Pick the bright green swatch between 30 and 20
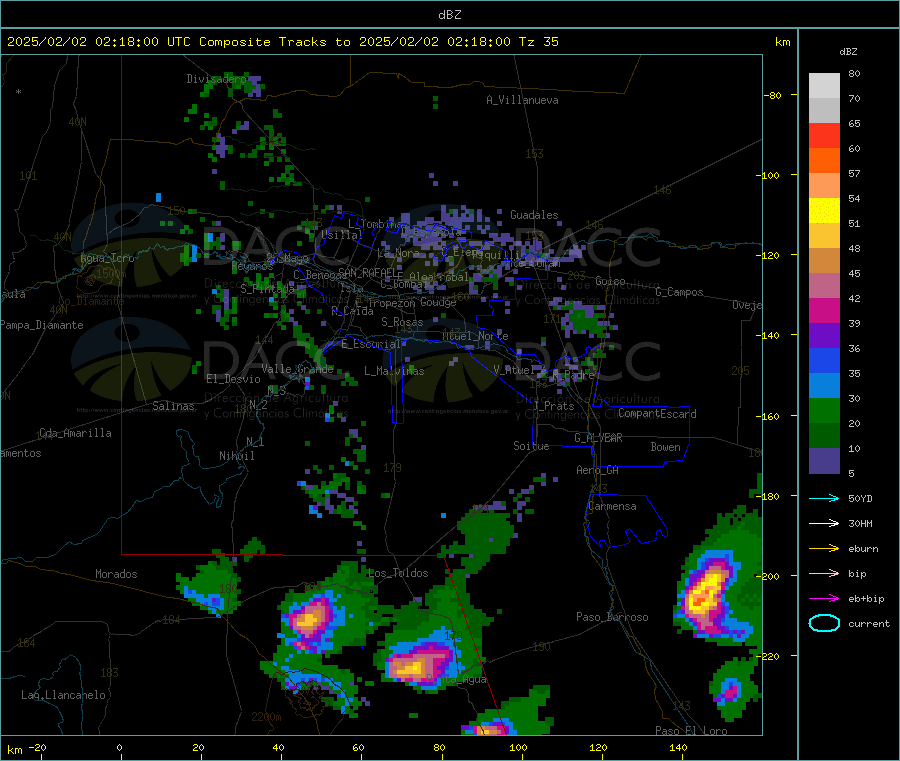Viewport: 900px width, 761px height. point(824,410)
